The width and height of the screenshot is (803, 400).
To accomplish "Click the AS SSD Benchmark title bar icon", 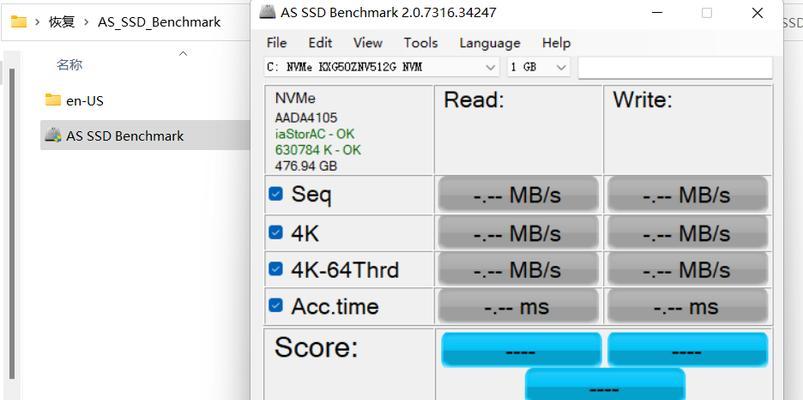I will click(267, 12).
